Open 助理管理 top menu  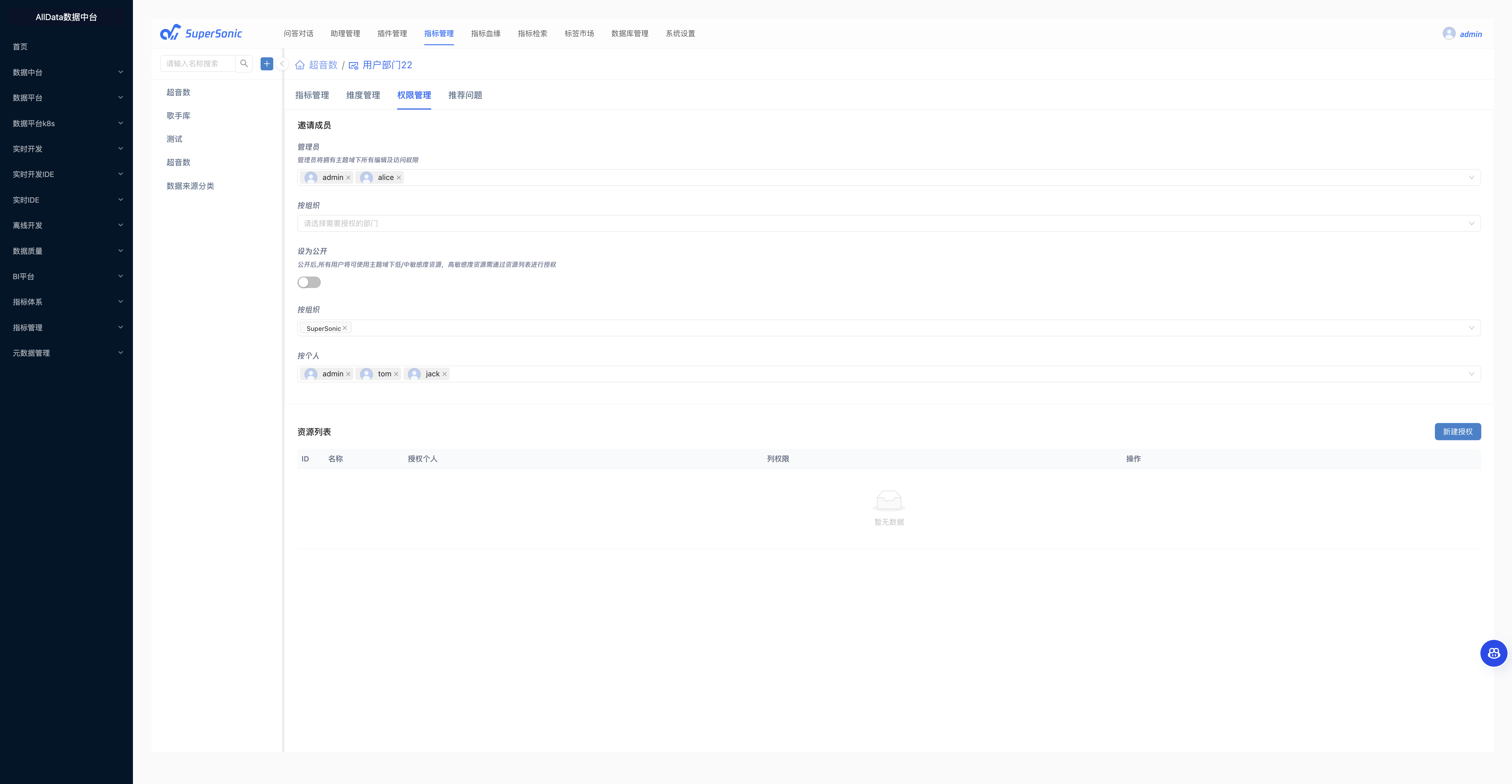(345, 33)
